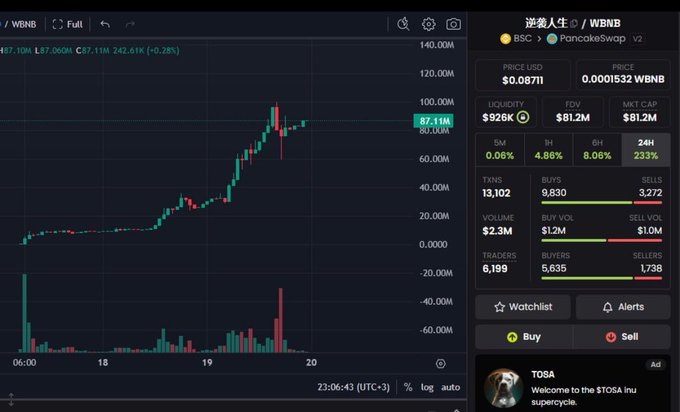Toggle auto scale on chart
680x412 pixels.
point(451,387)
